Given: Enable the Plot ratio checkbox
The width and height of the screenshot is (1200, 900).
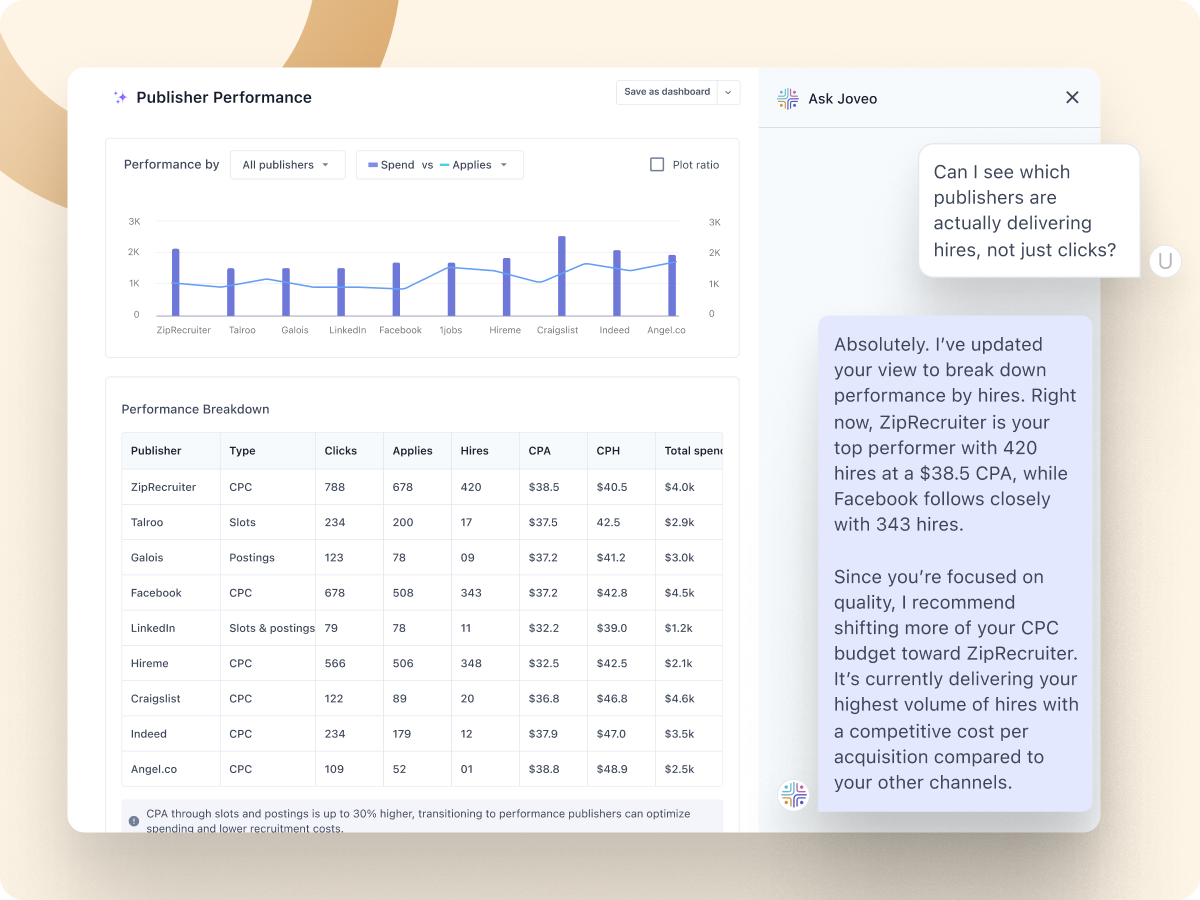Looking at the screenshot, I should [657, 165].
